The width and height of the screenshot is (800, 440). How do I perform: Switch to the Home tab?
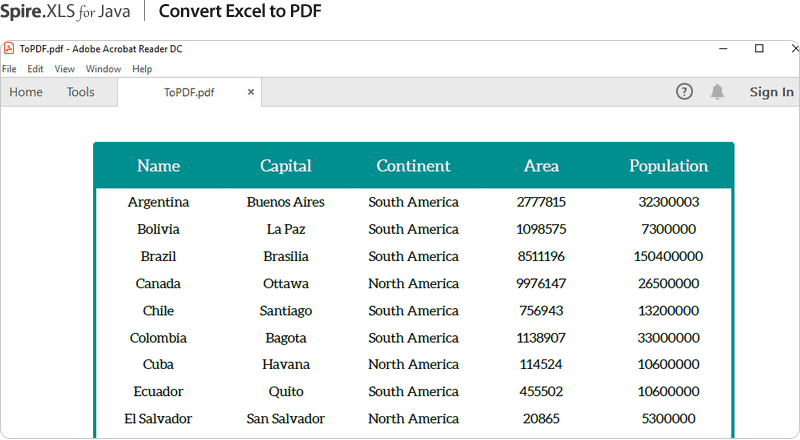tap(26, 92)
